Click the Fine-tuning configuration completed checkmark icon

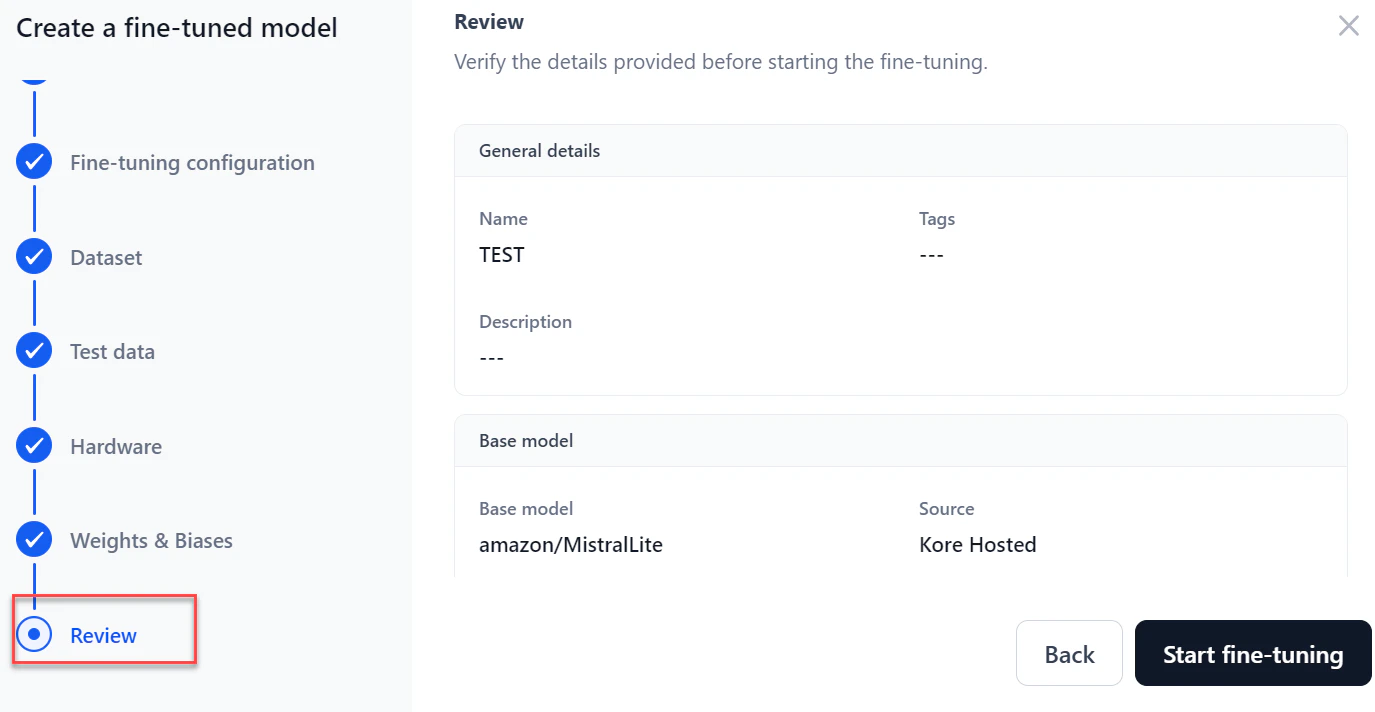point(33,161)
